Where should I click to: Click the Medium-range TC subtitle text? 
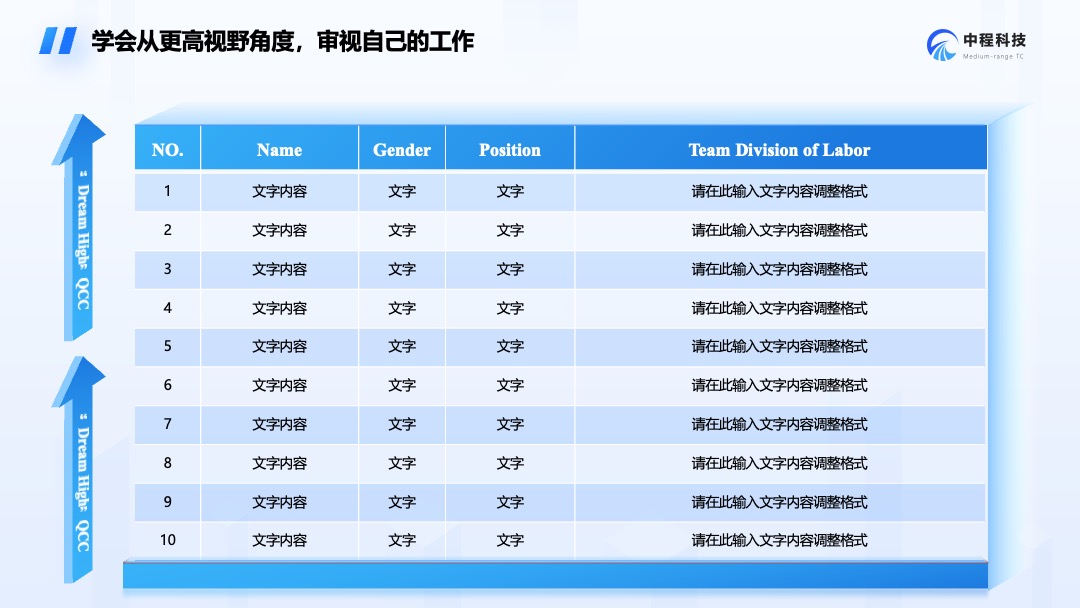(993, 56)
